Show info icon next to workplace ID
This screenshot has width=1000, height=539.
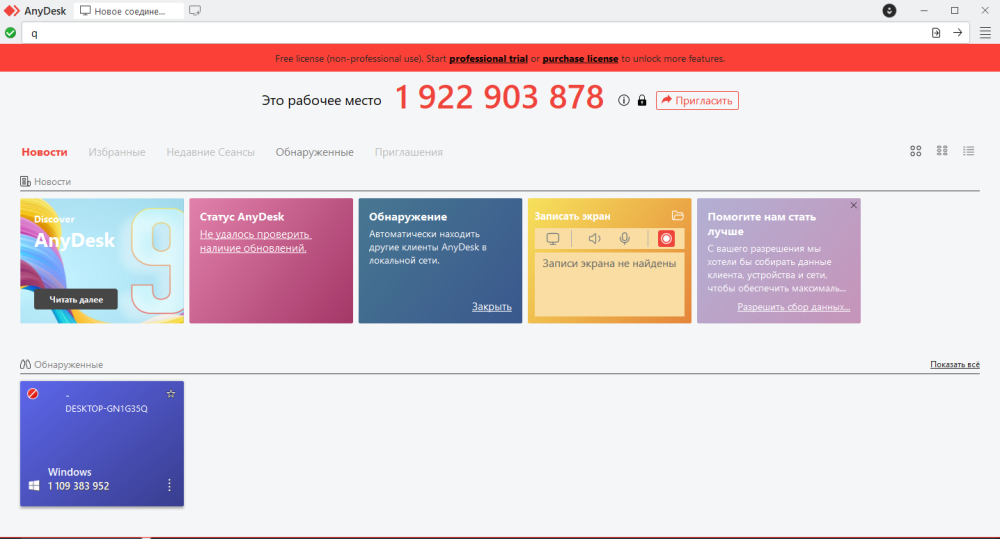pyautogui.click(x=624, y=100)
